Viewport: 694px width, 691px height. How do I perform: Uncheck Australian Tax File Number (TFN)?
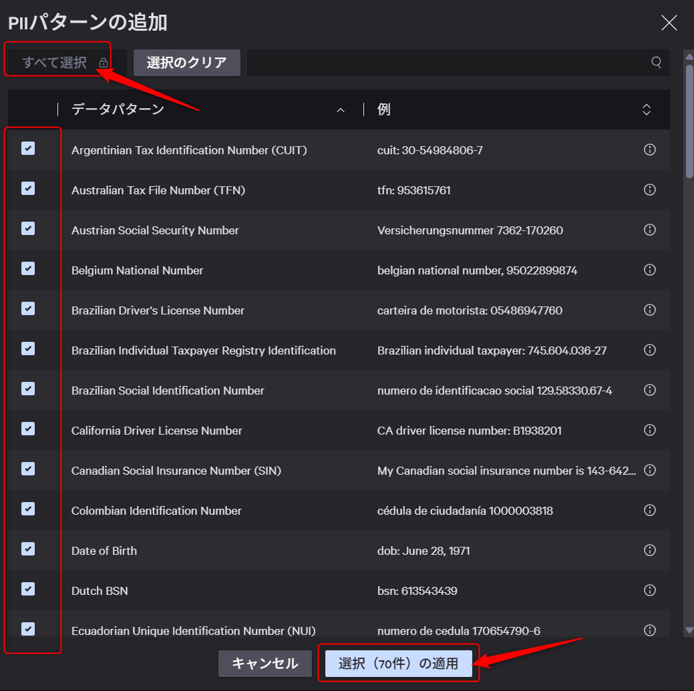click(x=28, y=189)
